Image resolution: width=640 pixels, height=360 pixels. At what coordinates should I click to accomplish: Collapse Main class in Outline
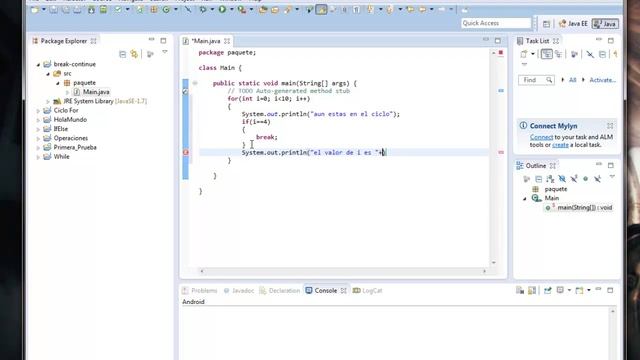525,198
